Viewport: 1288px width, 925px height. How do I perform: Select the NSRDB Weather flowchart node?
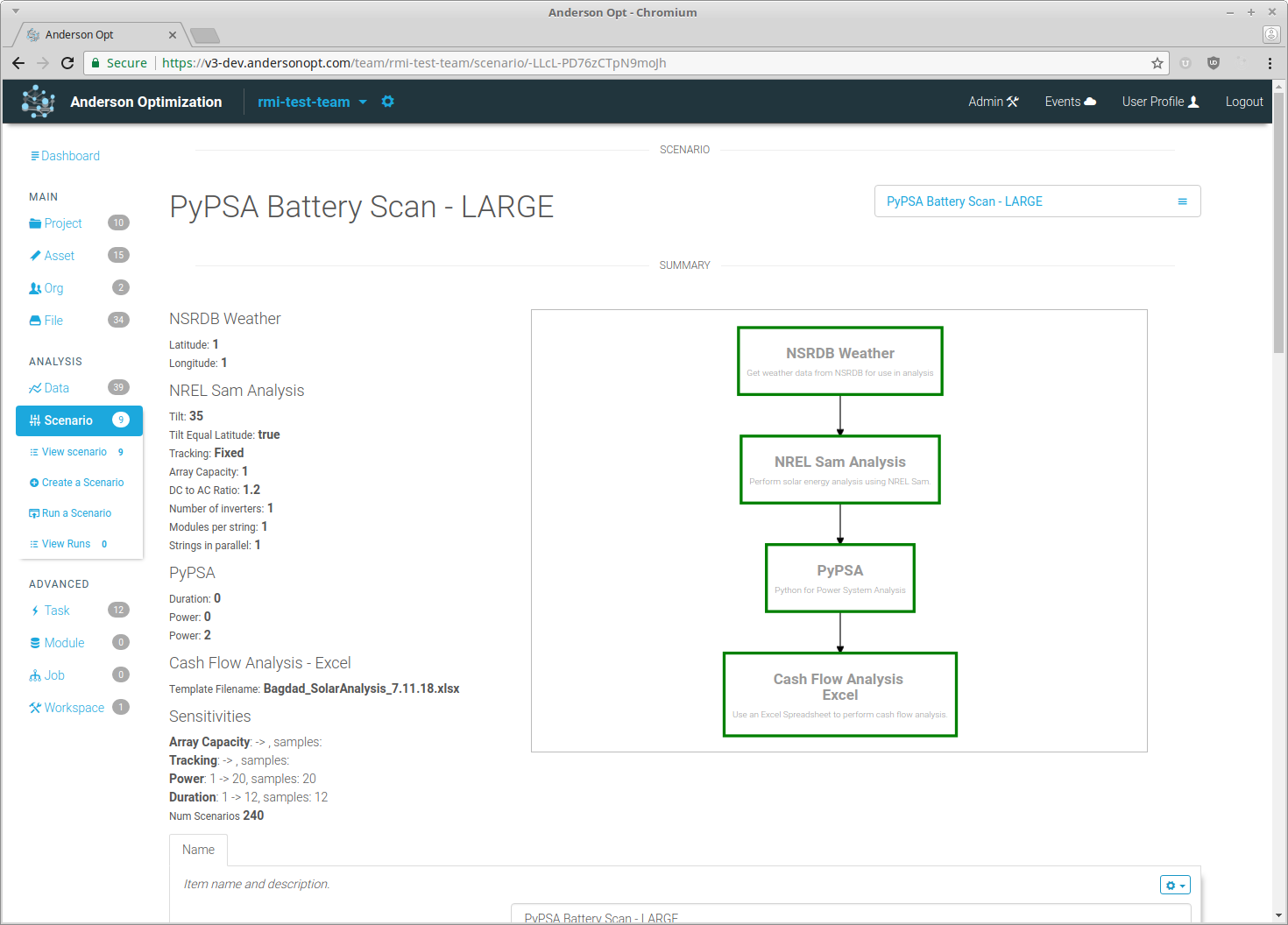[840, 361]
